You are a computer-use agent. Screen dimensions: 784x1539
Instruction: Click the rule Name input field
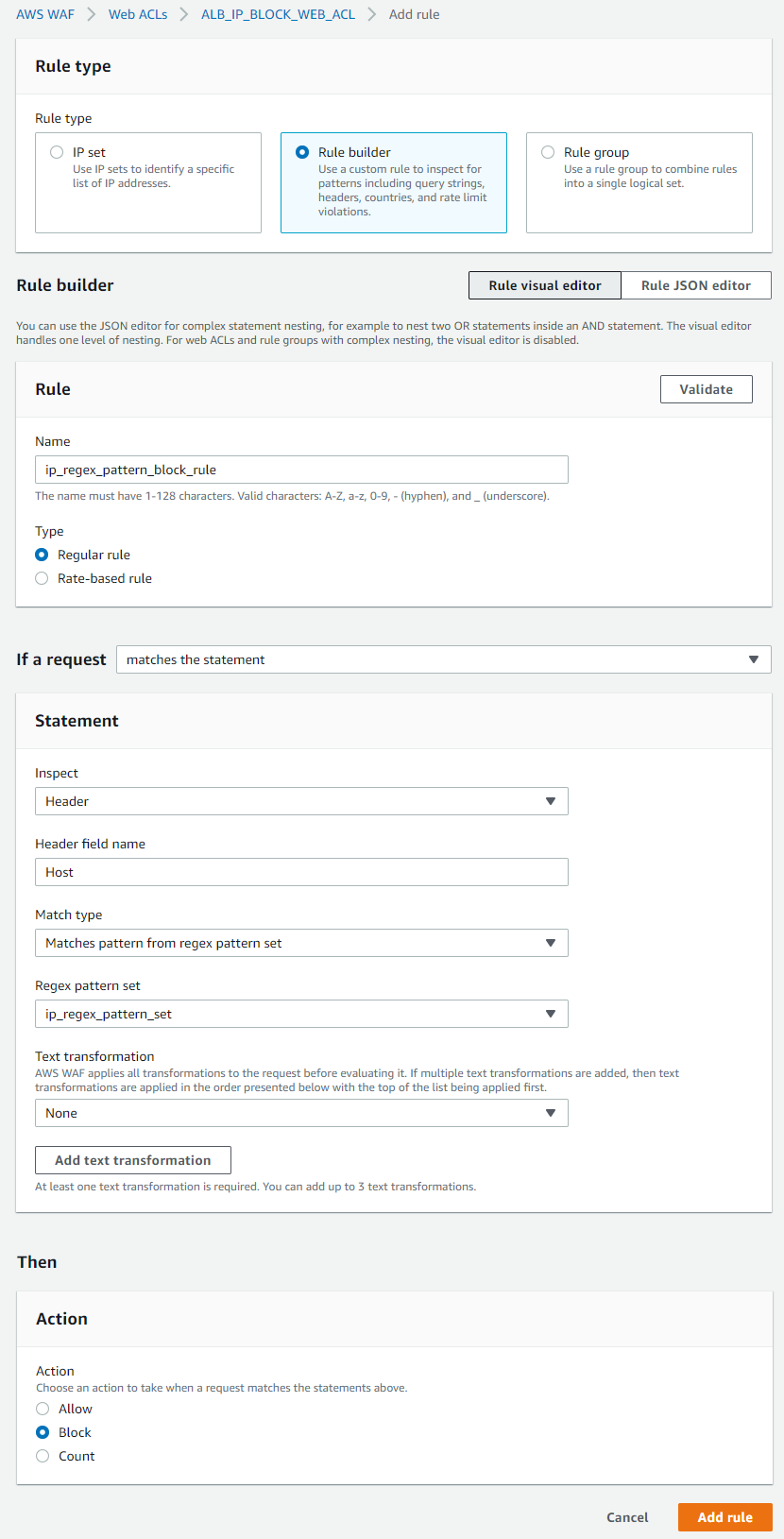[301, 470]
